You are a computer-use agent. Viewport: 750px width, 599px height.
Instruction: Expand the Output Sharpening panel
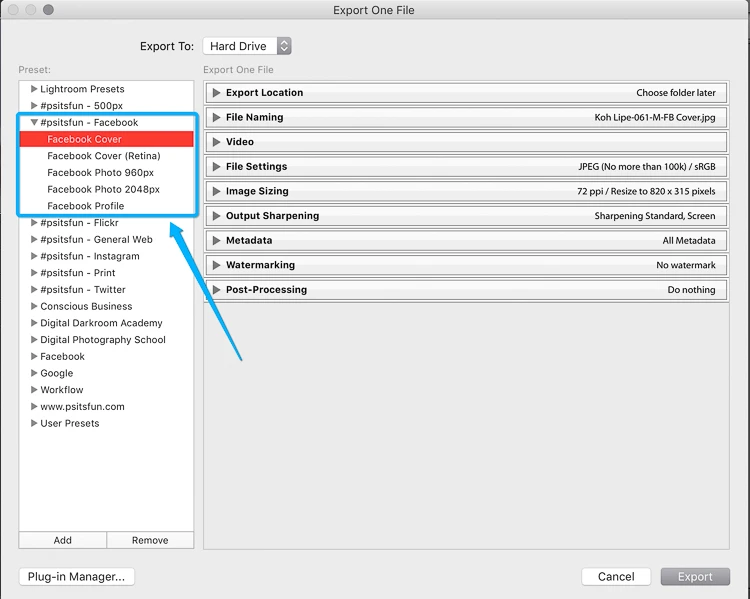coord(216,216)
